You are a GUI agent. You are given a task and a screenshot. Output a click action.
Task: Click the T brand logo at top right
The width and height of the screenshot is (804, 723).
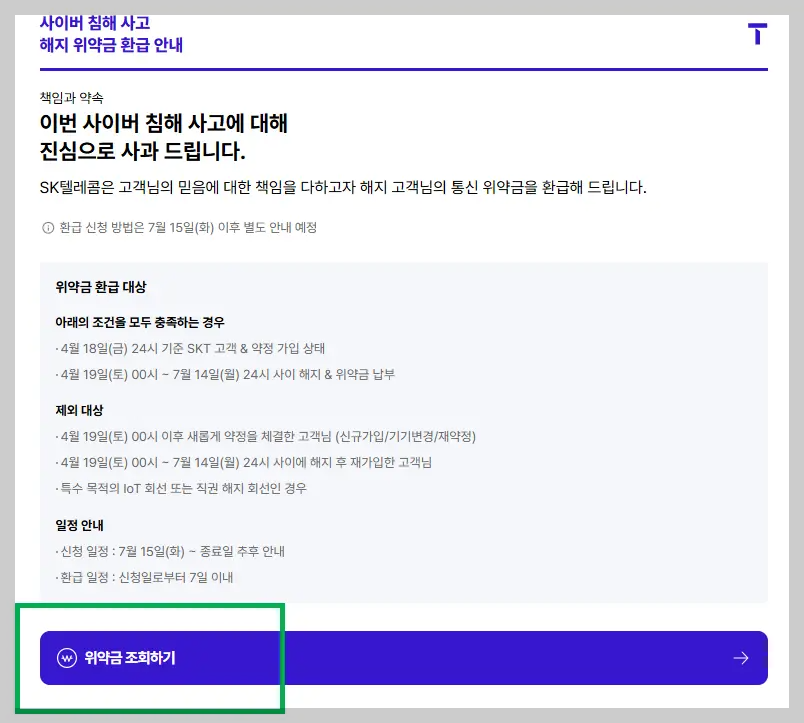coord(757,33)
